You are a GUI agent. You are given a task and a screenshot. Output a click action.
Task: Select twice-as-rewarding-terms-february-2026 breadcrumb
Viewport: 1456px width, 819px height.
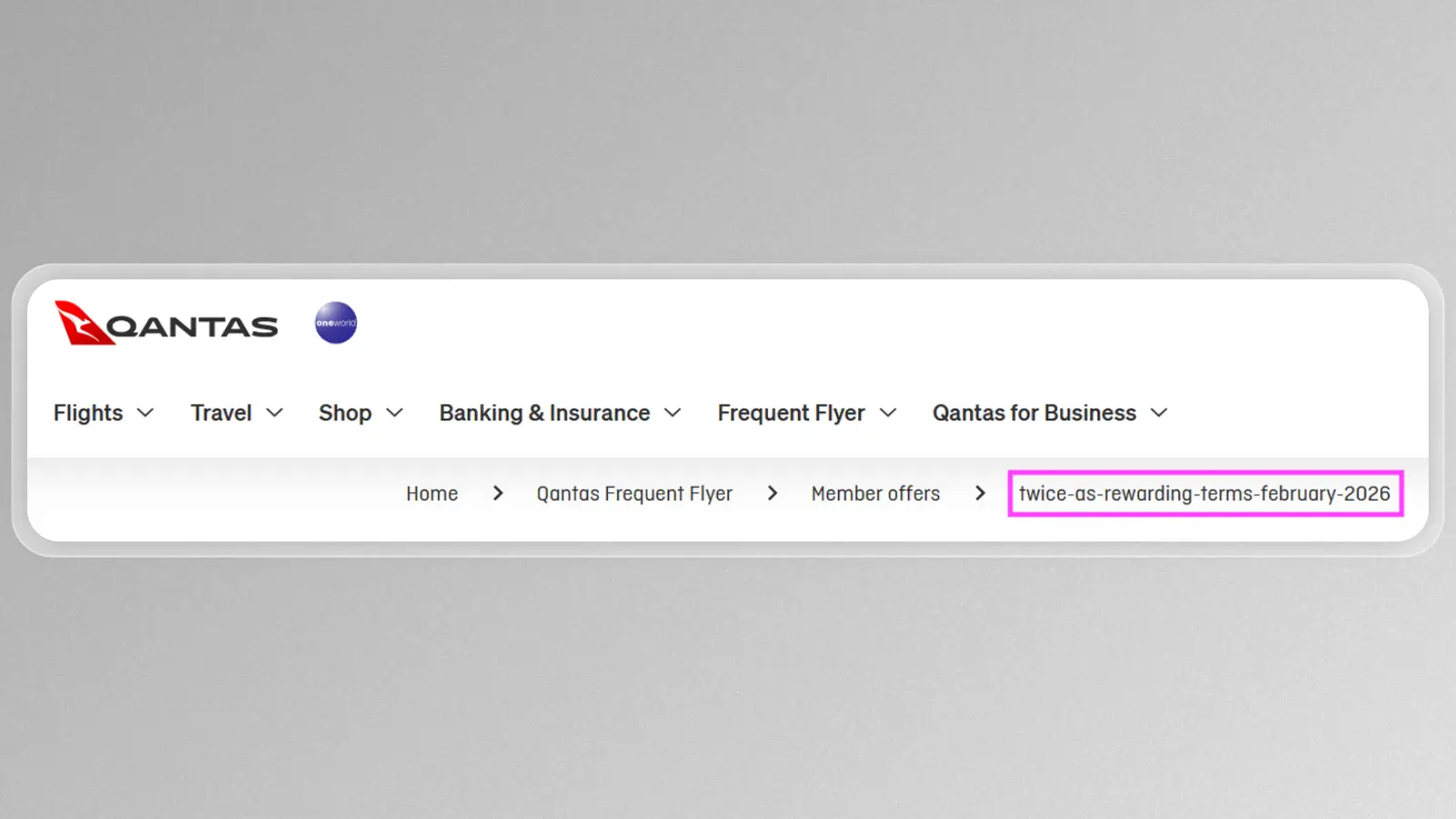(1205, 493)
